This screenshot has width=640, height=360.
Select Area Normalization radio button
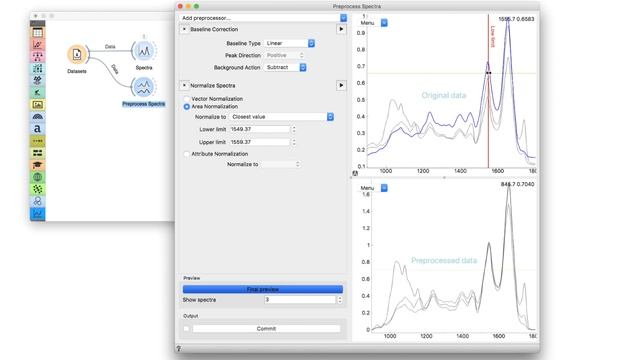click(187, 107)
